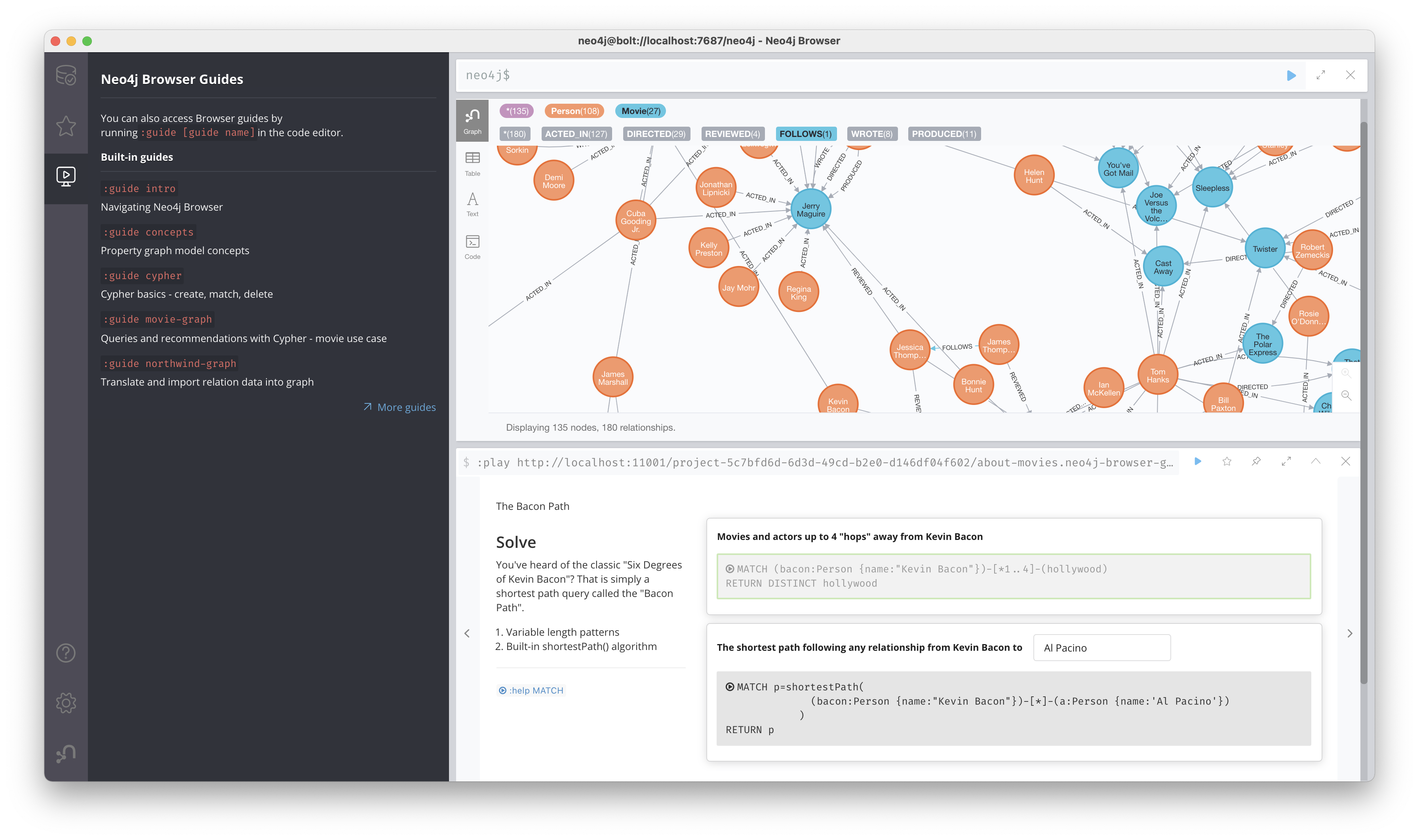1419x840 pixels.
Task: Save :play frame command as favorite
Action: (1227, 461)
